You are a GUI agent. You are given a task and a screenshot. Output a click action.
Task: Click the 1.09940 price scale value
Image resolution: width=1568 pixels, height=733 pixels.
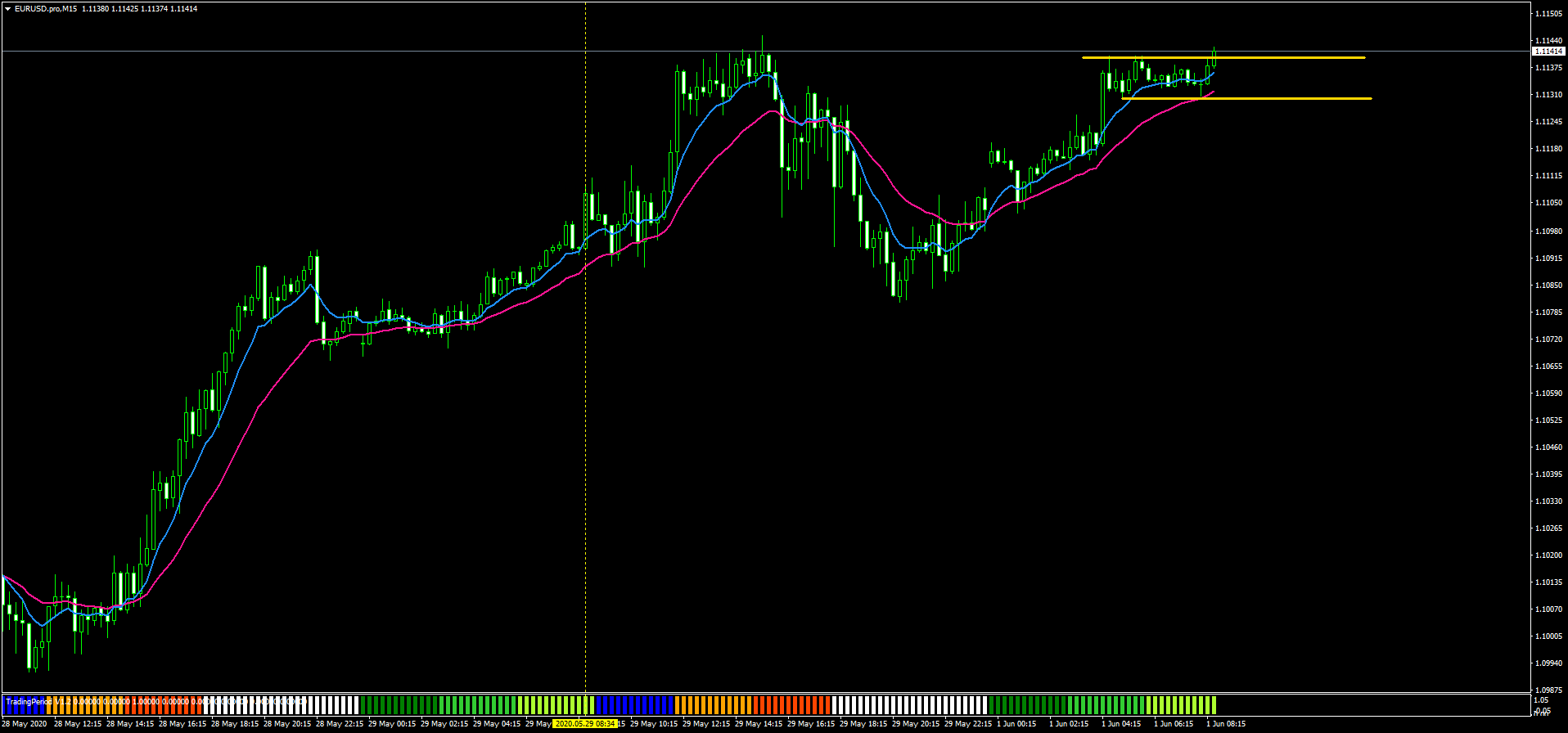1550,663
